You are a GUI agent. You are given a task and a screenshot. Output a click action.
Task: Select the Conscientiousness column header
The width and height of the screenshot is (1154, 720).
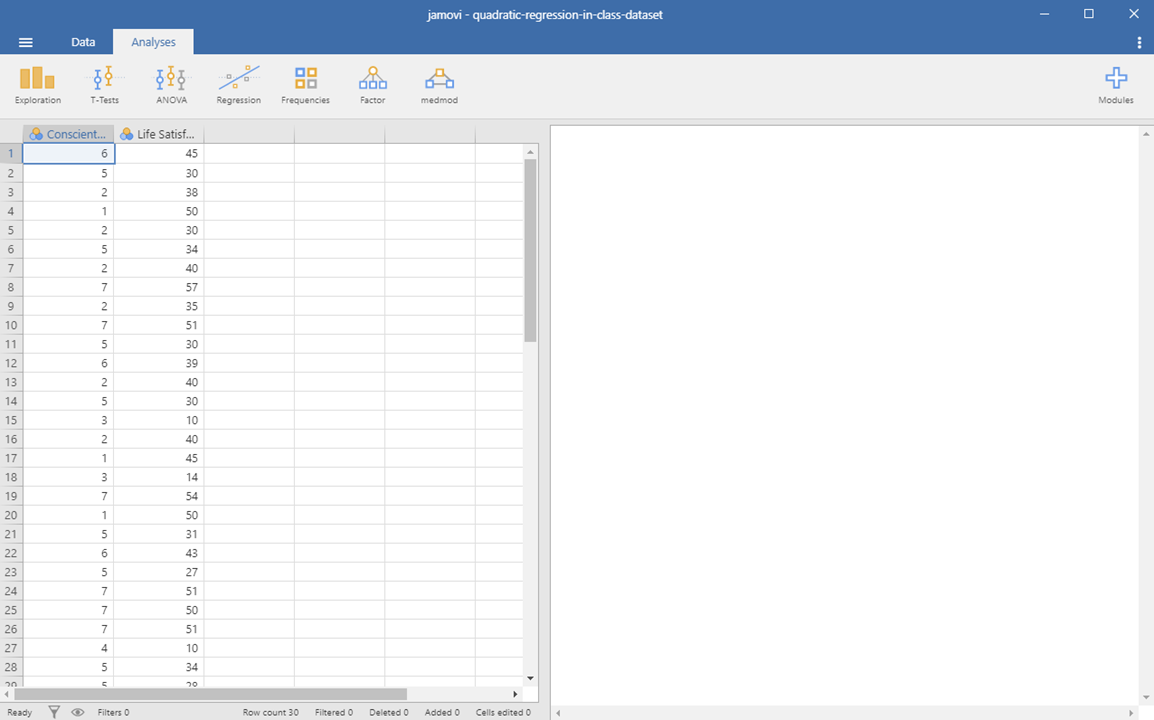[68, 134]
